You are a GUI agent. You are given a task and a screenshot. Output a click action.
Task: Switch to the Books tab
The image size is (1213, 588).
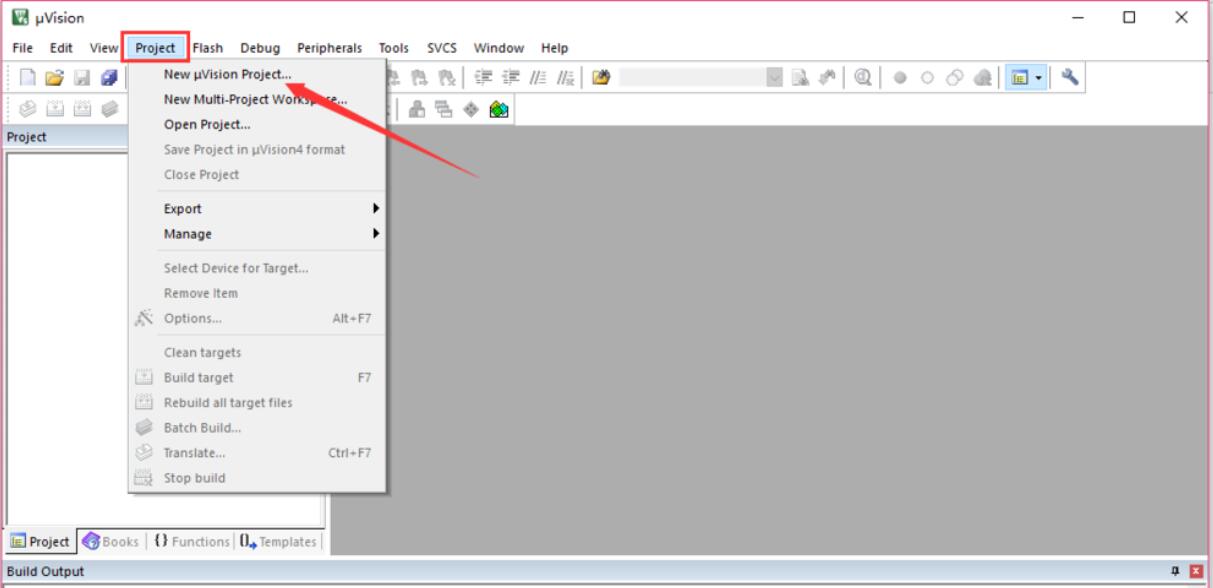click(111, 542)
